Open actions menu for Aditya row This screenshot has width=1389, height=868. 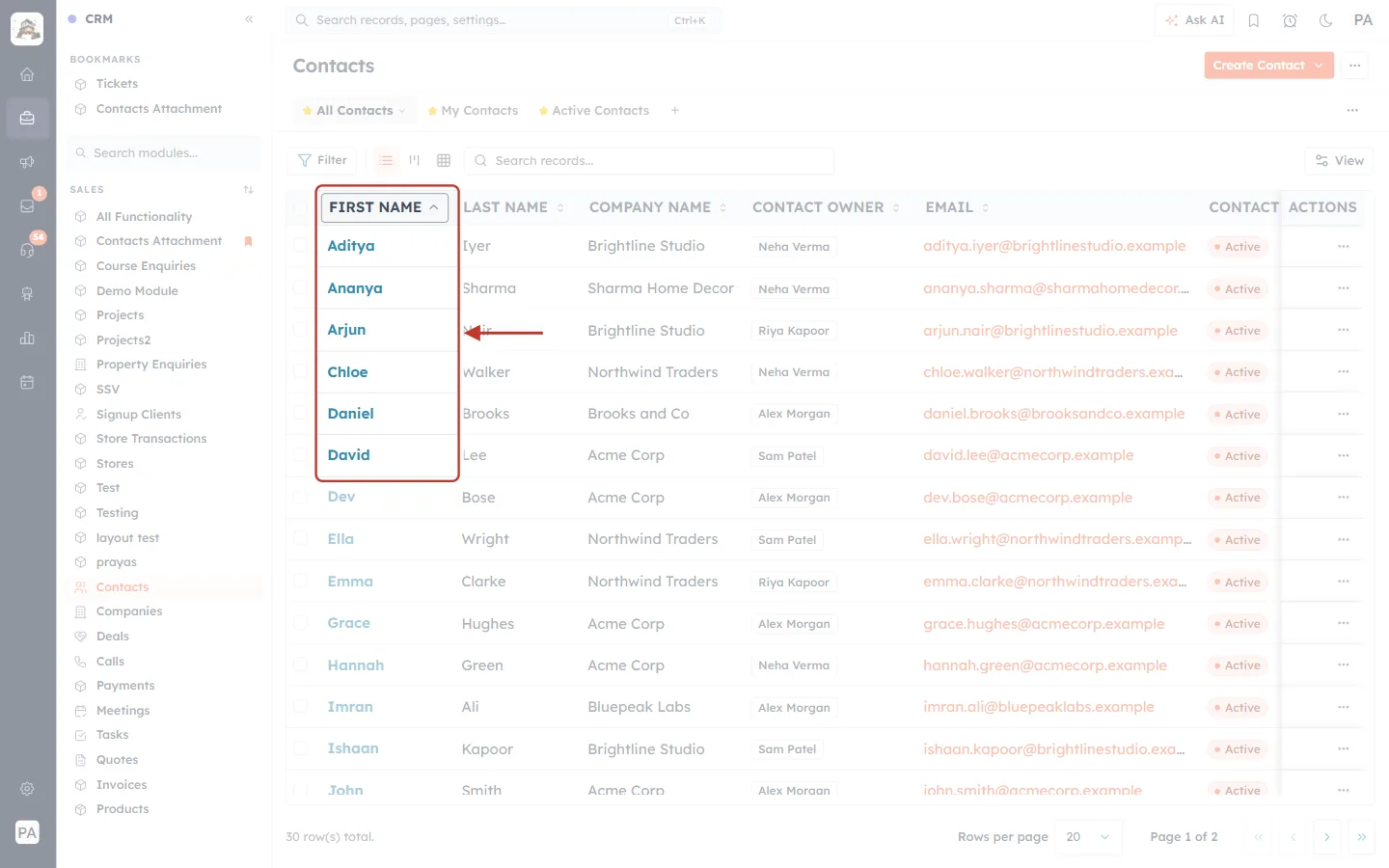pyautogui.click(x=1343, y=246)
